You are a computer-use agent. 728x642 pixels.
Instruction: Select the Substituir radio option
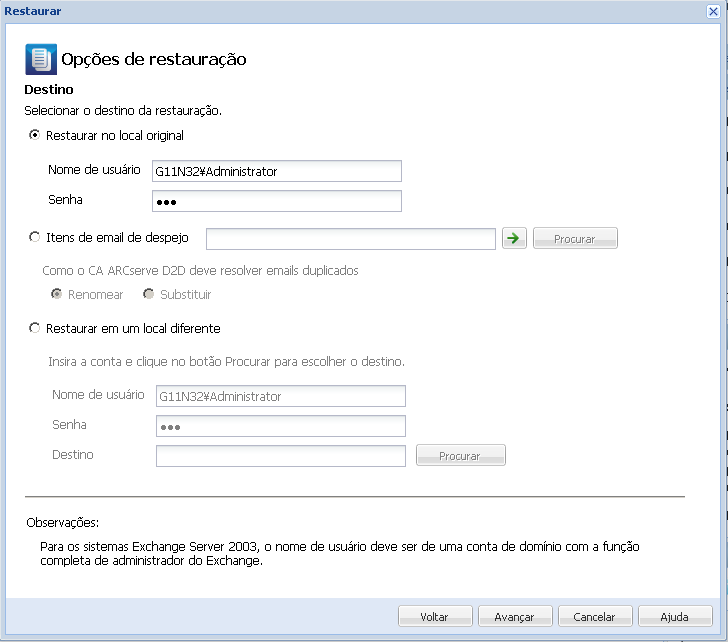[149, 294]
